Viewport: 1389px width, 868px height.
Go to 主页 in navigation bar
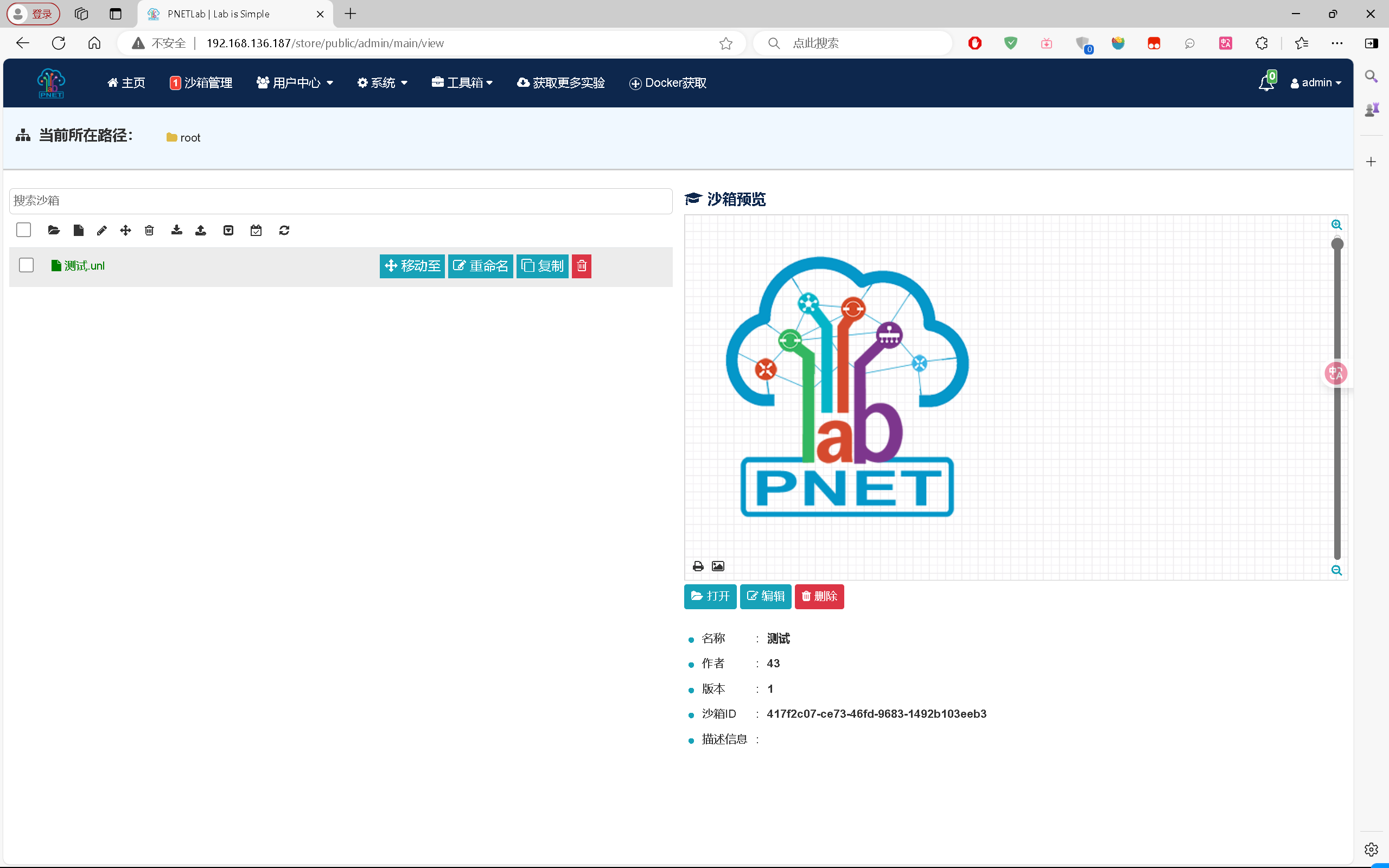pyautogui.click(x=126, y=82)
